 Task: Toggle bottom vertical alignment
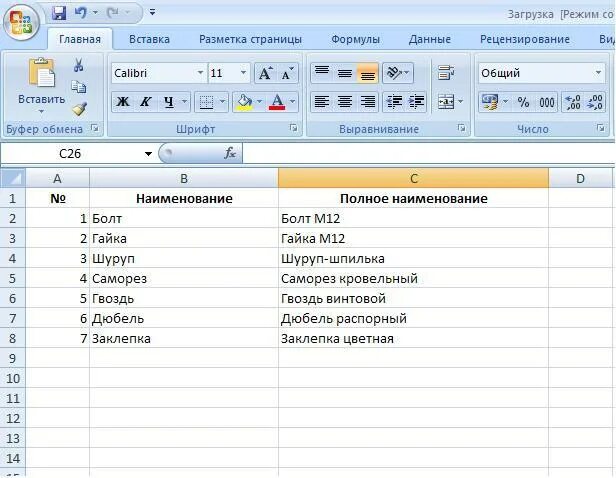[368, 73]
